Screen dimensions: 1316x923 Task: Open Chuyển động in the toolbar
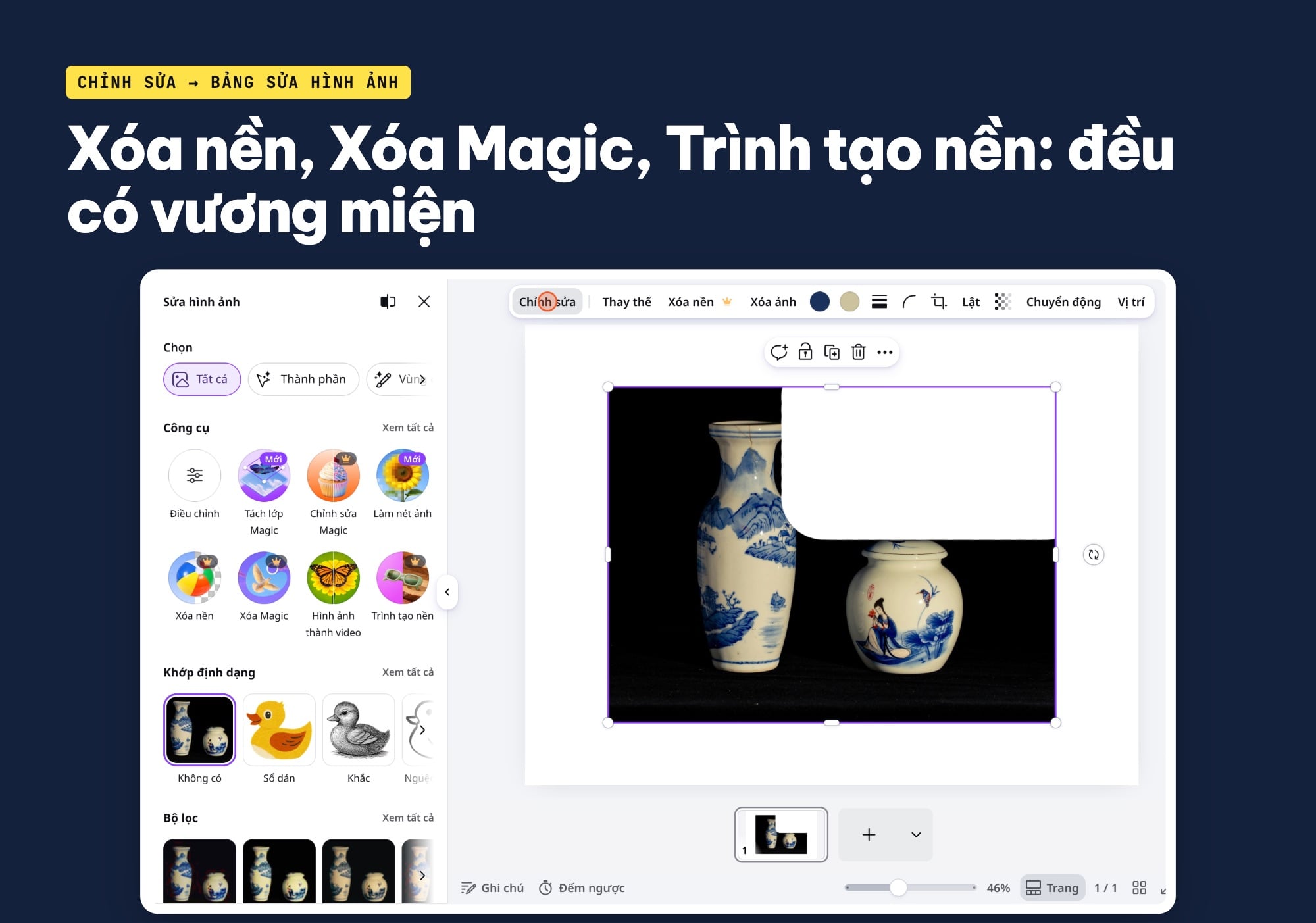(1063, 302)
